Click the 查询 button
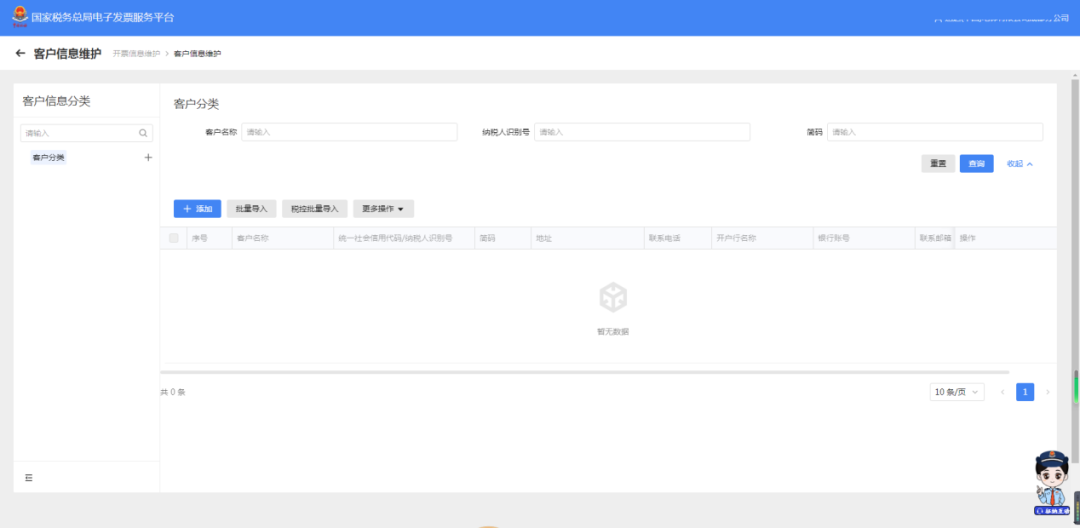 [977, 164]
